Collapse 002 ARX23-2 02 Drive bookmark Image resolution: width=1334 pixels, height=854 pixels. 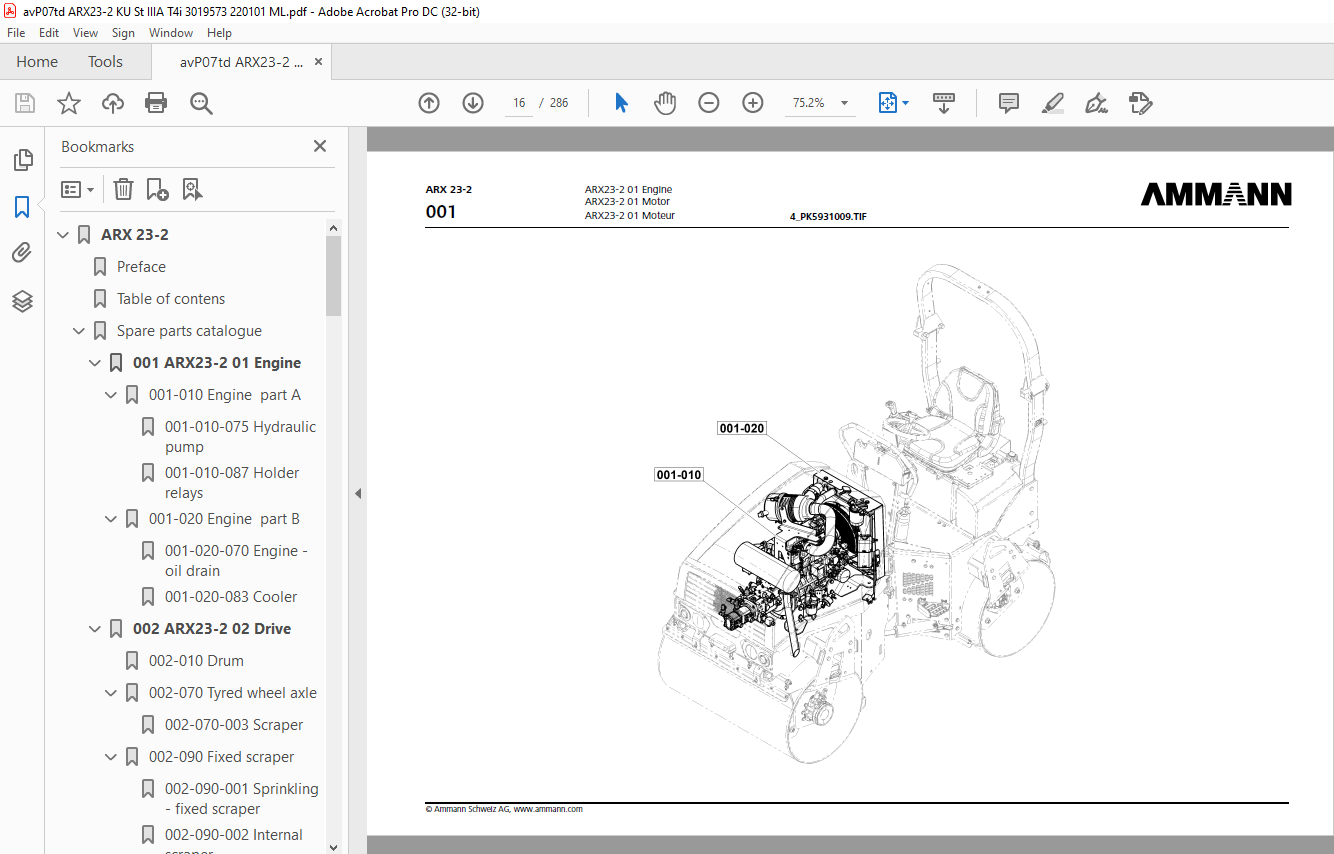pyautogui.click(x=95, y=629)
